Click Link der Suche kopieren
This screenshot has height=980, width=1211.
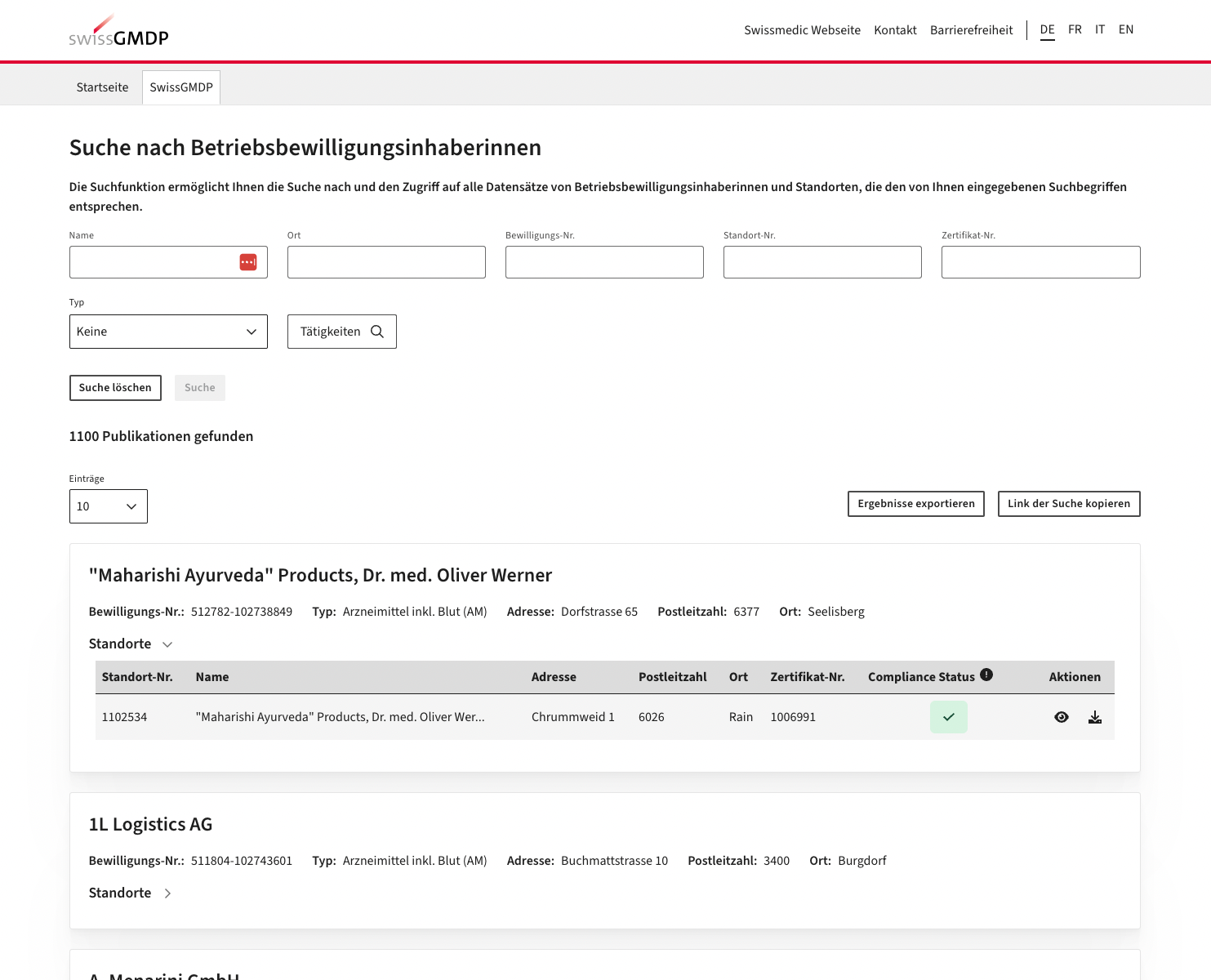(x=1069, y=504)
